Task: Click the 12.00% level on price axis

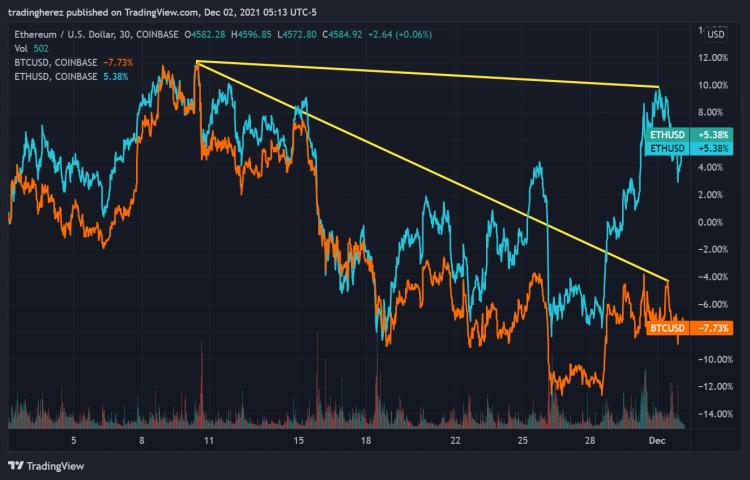Action: (714, 58)
